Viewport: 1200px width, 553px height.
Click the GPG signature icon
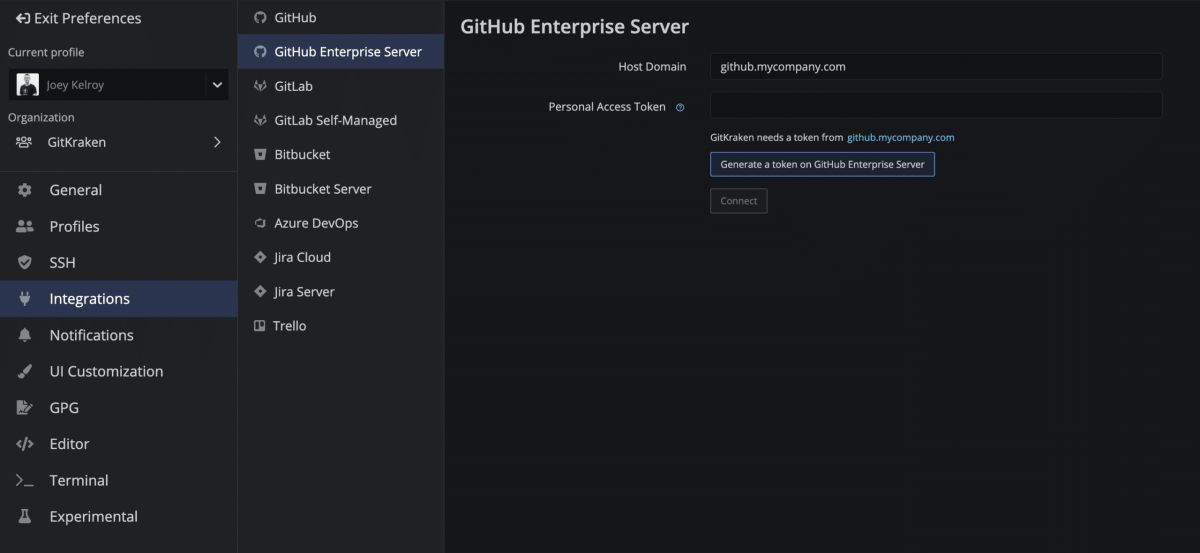(25, 407)
